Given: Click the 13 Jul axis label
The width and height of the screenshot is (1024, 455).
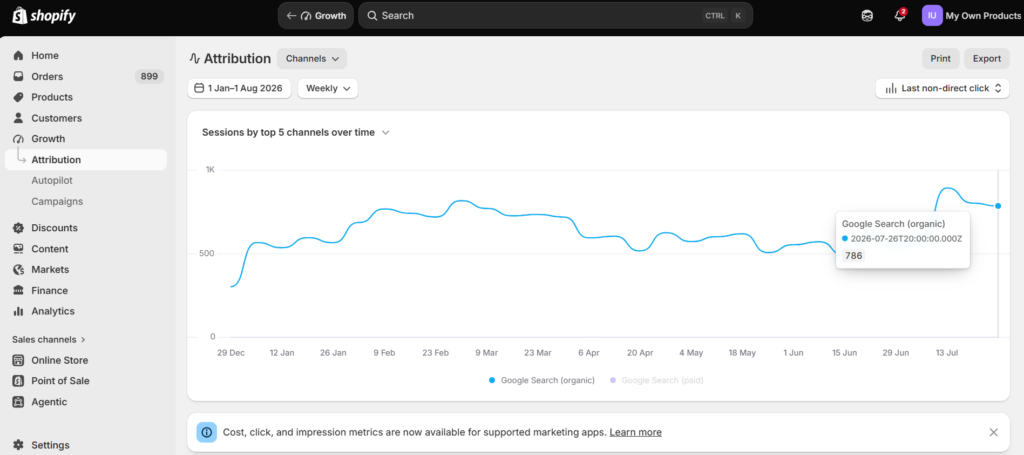Looking at the screenshot, I should (x=947, y=353).
